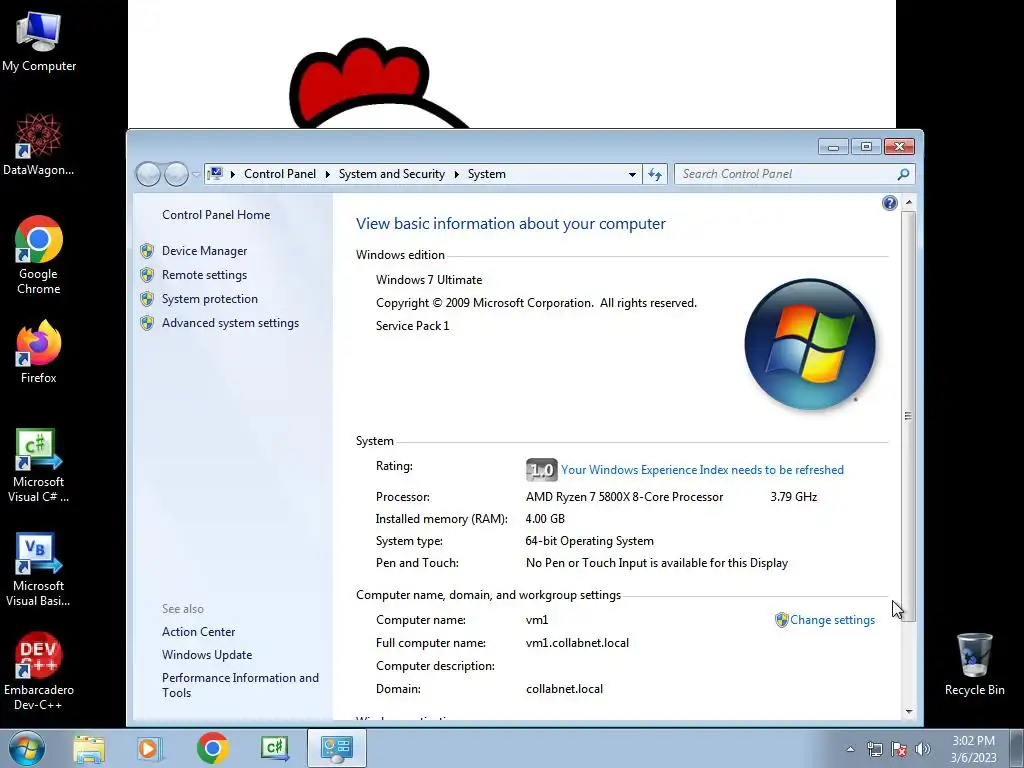Open the Action Center flag tray icon
The height and width of the screenshot is (768, 1024).
point(899,749)
